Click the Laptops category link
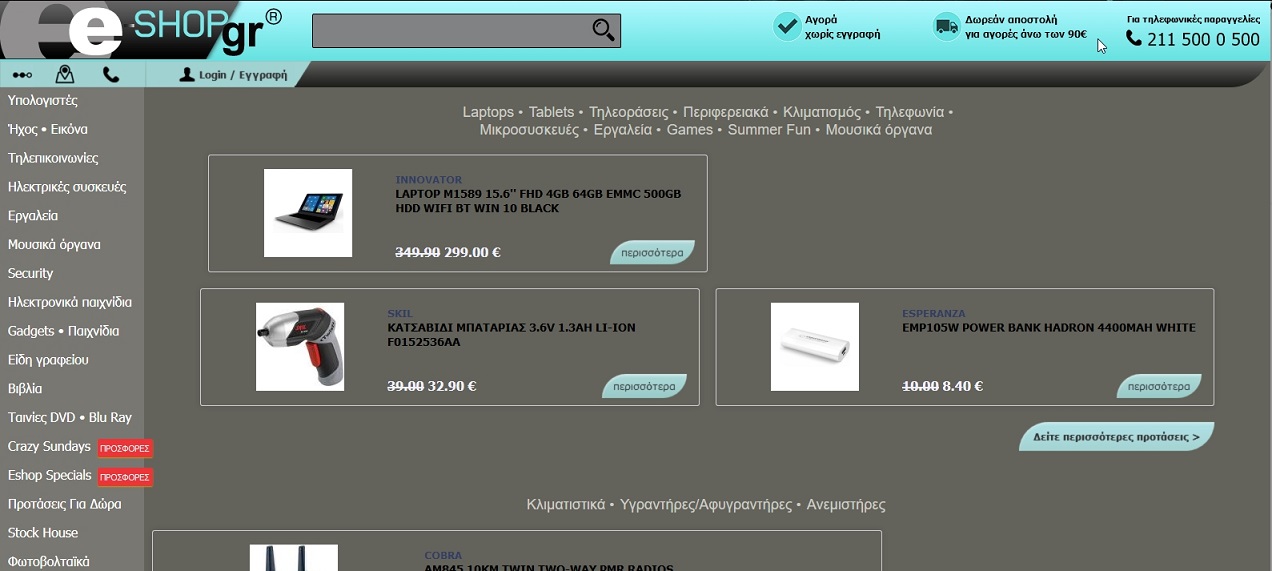The image size is (1272, 571). (488, 112)
